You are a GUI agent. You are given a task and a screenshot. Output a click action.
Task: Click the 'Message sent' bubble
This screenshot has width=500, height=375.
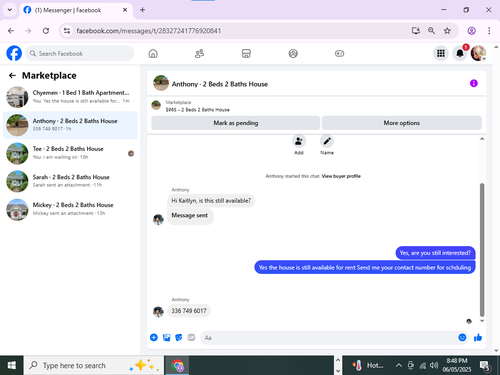tap(190, 216)
